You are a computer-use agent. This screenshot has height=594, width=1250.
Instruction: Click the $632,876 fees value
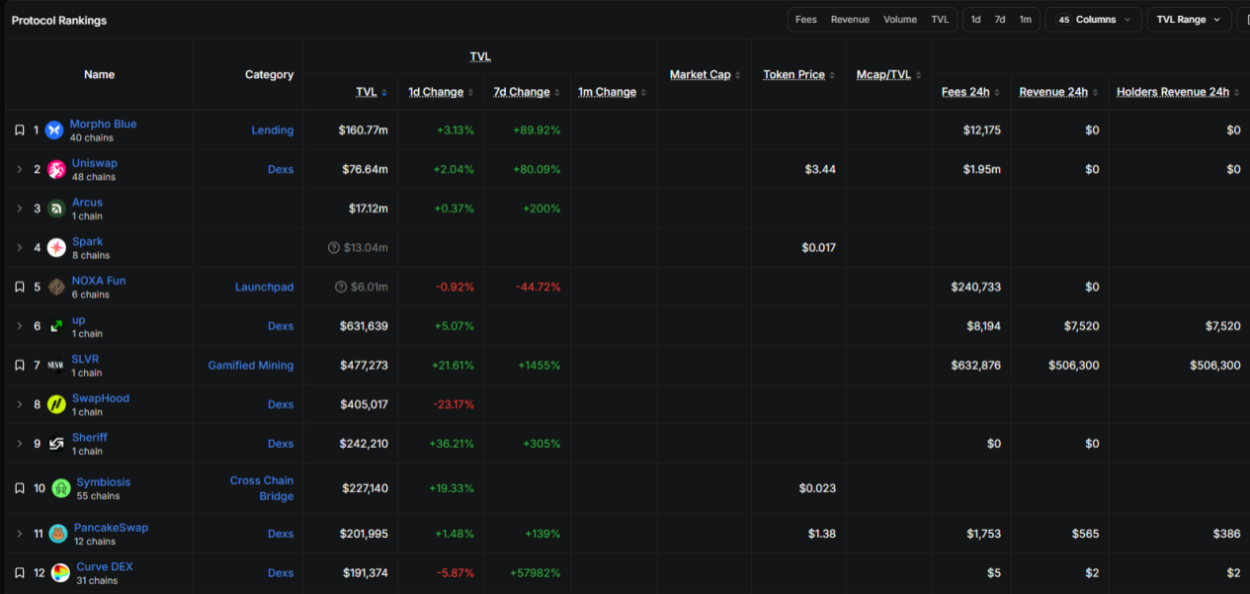[x=976, y=365]
